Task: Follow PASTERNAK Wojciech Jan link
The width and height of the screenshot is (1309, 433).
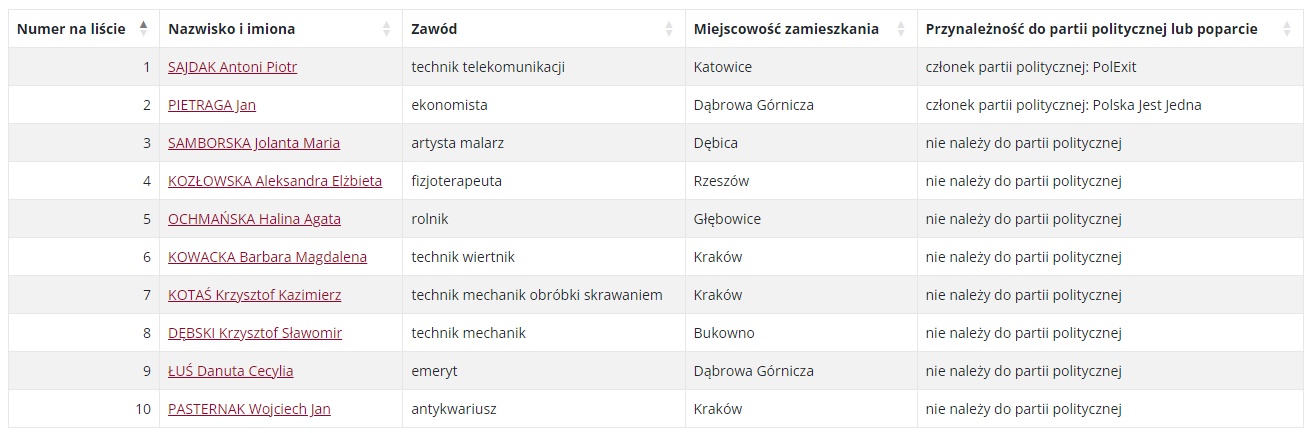Action: (249, 409)
